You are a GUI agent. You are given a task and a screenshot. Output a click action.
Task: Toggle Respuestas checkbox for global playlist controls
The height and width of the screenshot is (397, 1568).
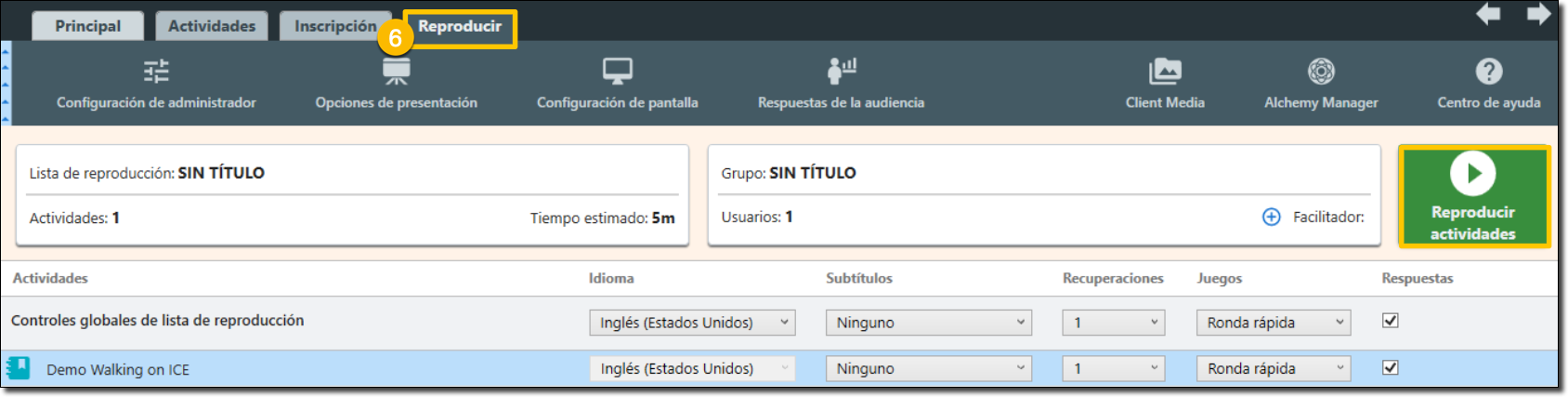pos(1390,321)
